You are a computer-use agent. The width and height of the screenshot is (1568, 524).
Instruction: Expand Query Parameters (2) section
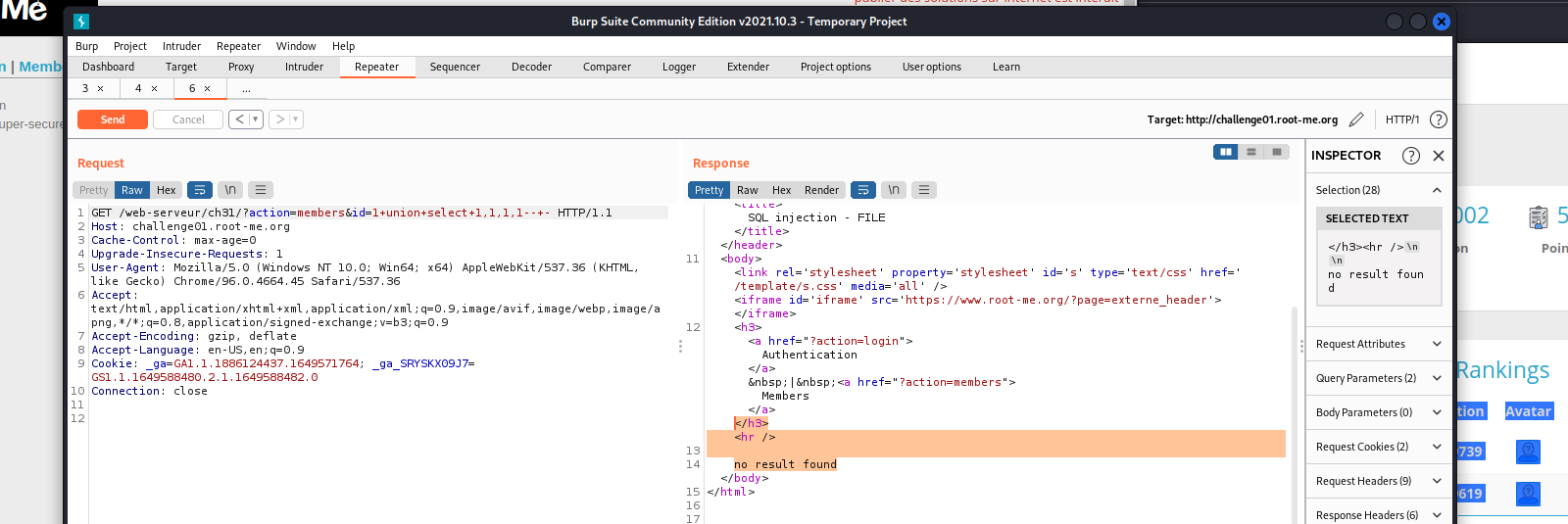[1437, 378]
